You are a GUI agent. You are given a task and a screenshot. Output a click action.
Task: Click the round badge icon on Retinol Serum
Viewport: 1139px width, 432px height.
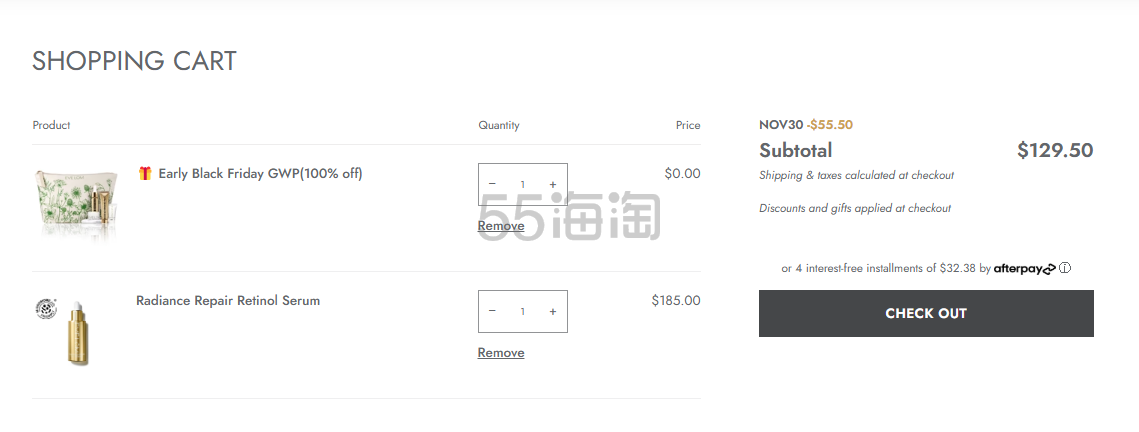pos(45,308)
